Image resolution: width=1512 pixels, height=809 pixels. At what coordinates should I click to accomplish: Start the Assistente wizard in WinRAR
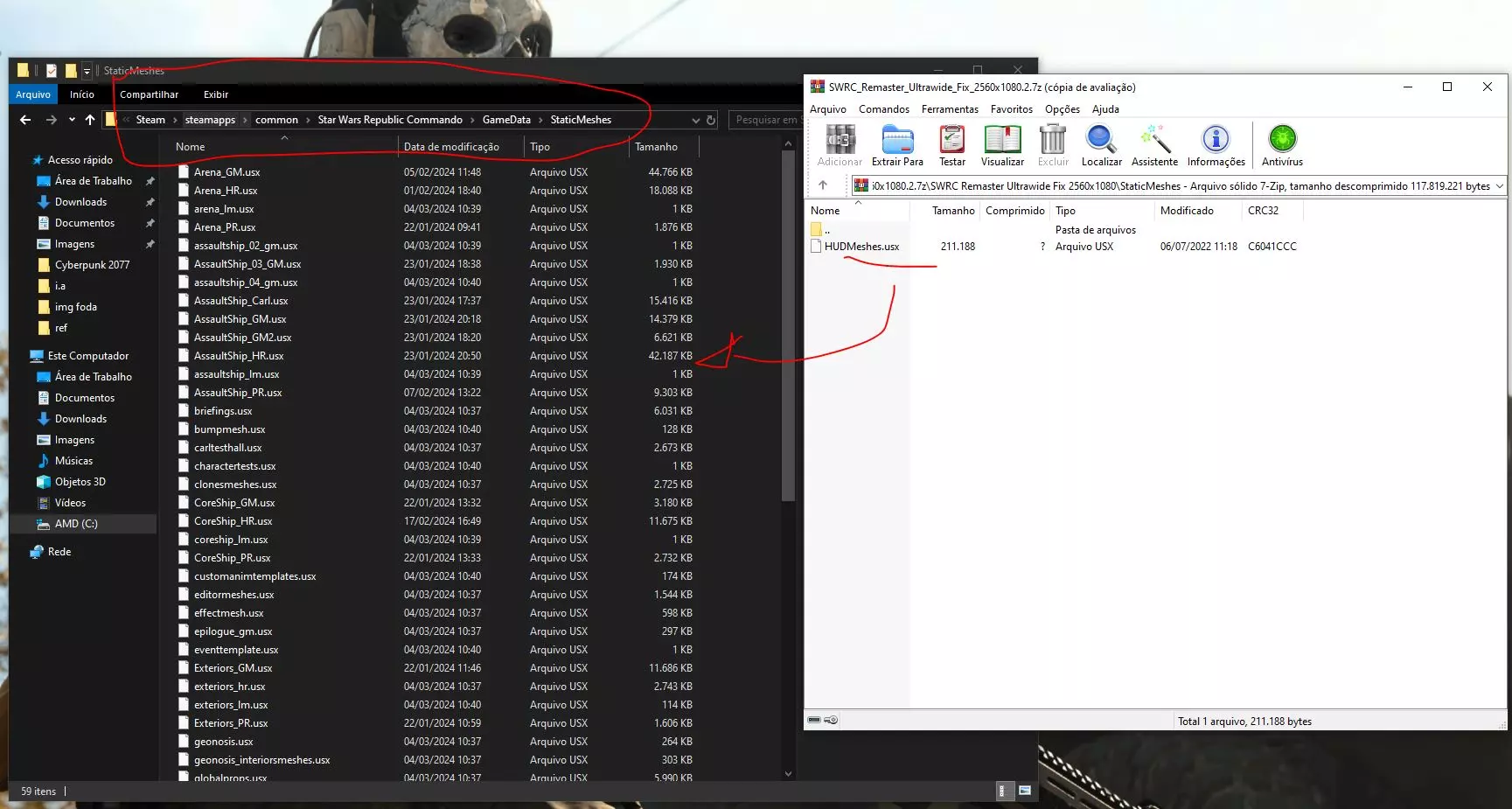pyautogui.click(x=1154, y=145)
